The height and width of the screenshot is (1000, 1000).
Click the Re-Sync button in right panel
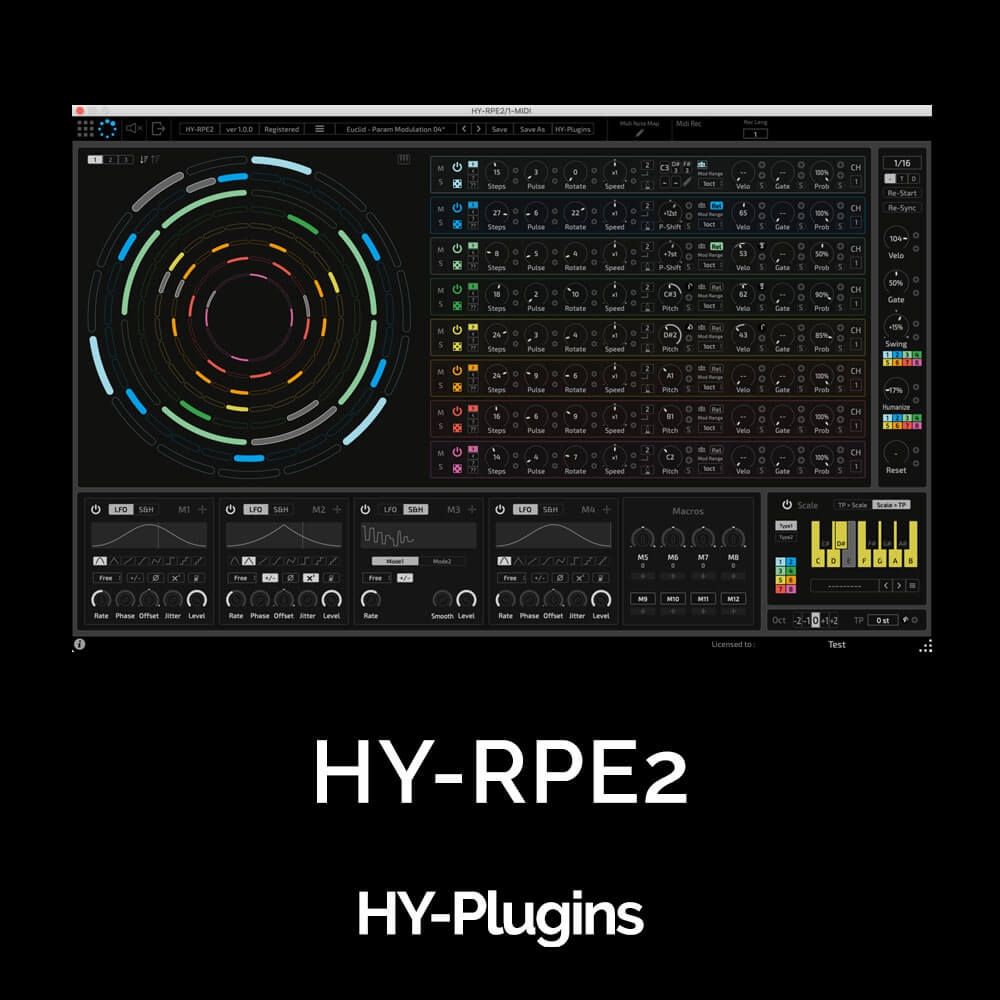point(902,208)
